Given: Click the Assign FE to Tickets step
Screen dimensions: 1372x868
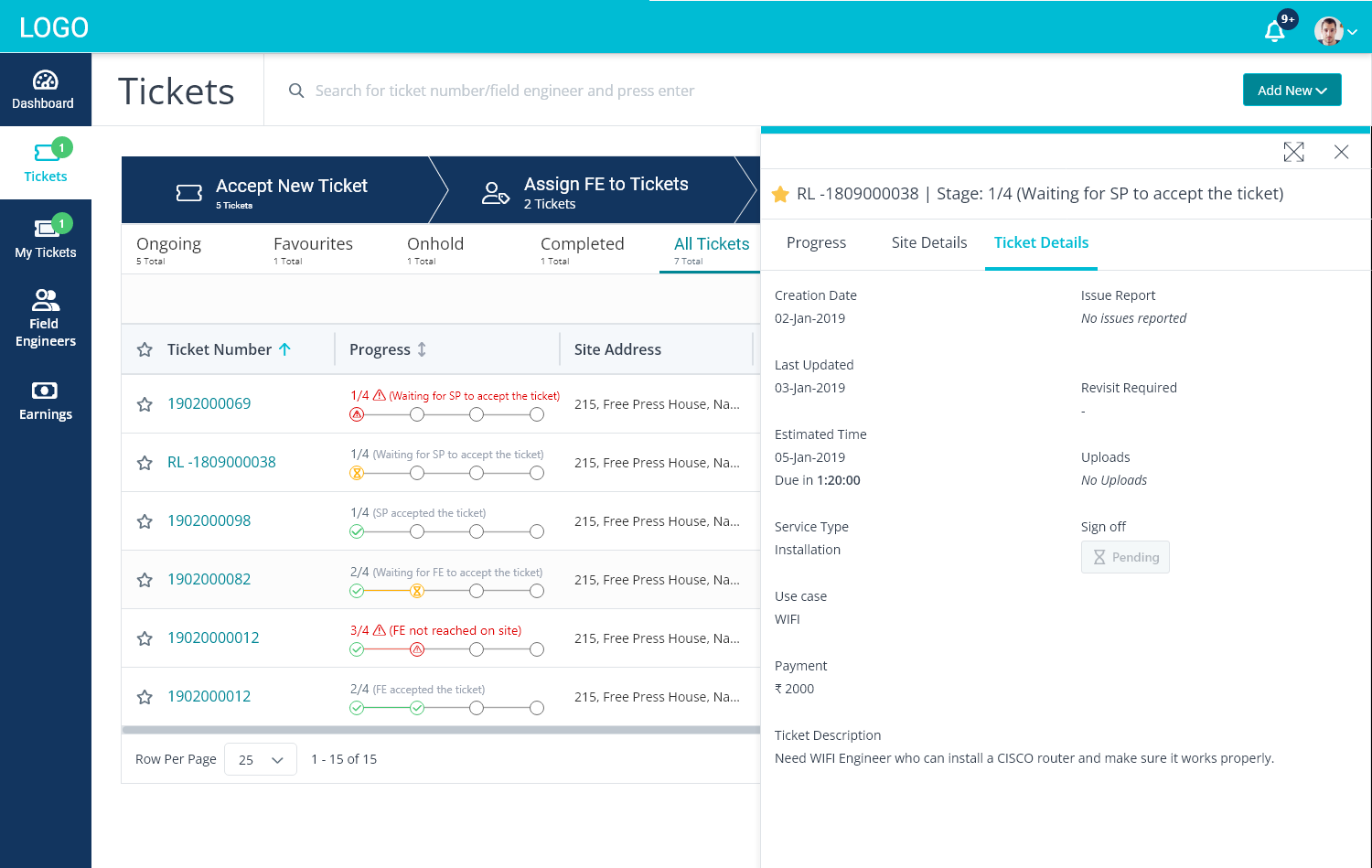Looking at the screenshot, I should point(605,191).
